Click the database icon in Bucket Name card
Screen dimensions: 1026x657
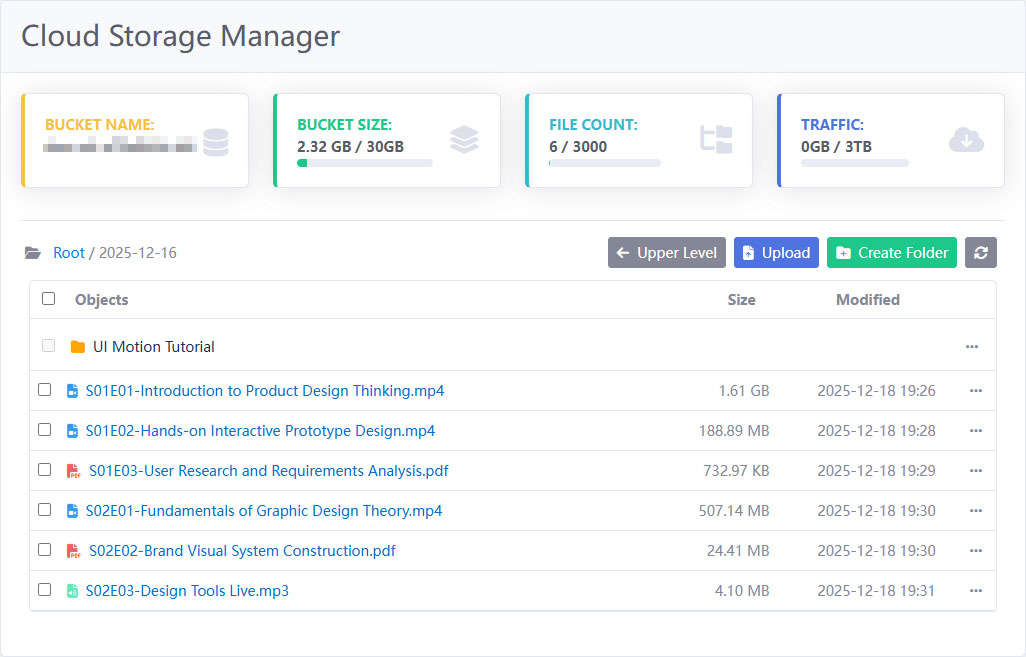click(215, 142)
